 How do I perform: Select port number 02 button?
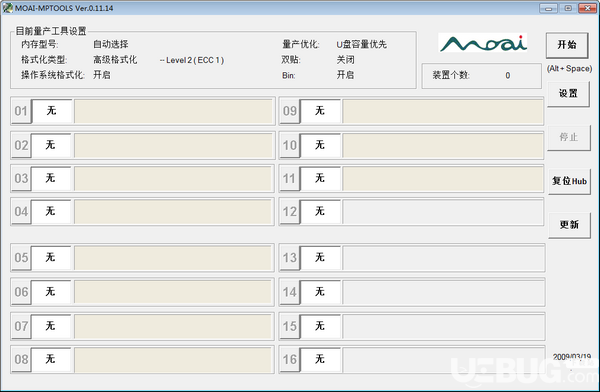(x=21, y=145)
